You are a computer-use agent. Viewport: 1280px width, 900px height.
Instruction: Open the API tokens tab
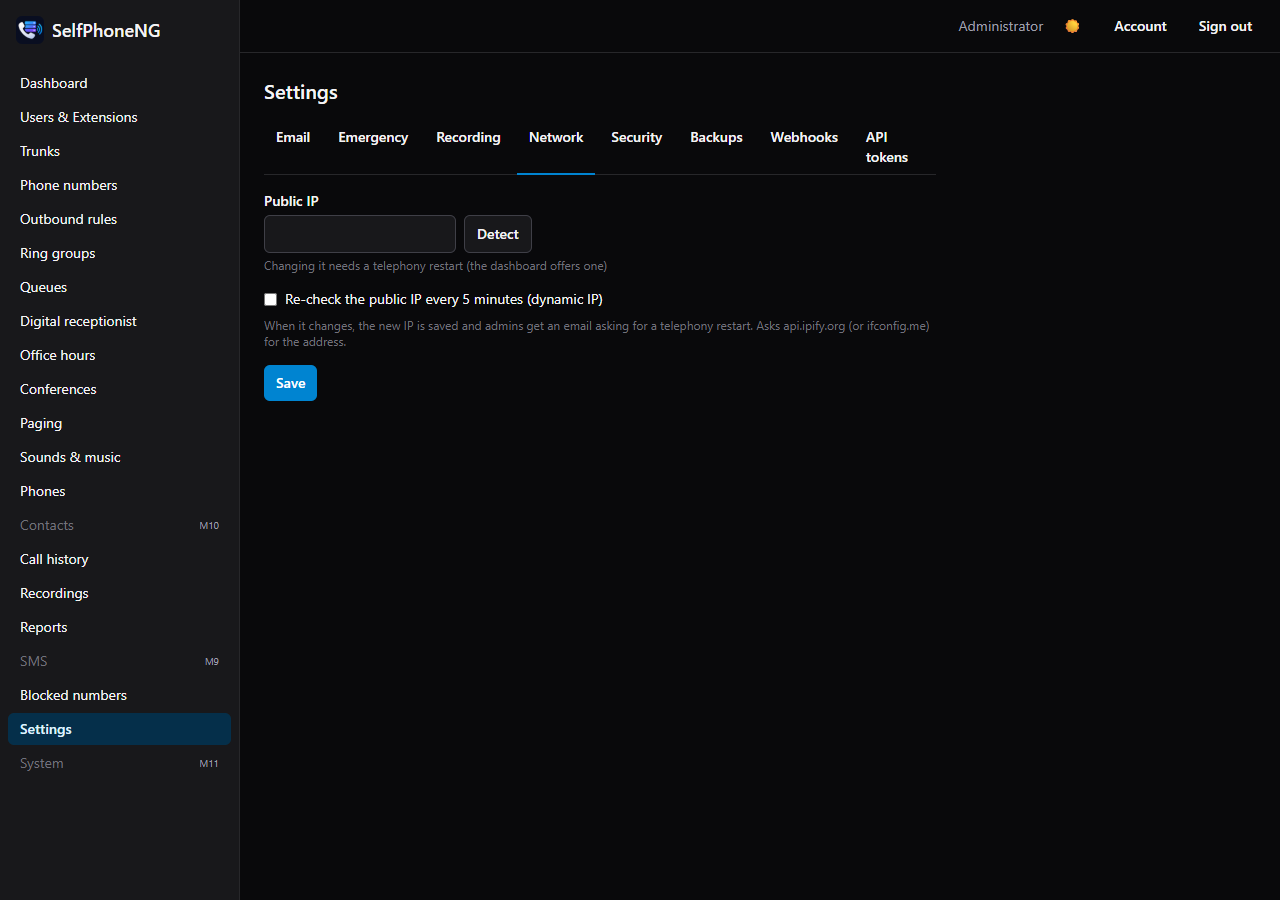[x=887, y=147]
